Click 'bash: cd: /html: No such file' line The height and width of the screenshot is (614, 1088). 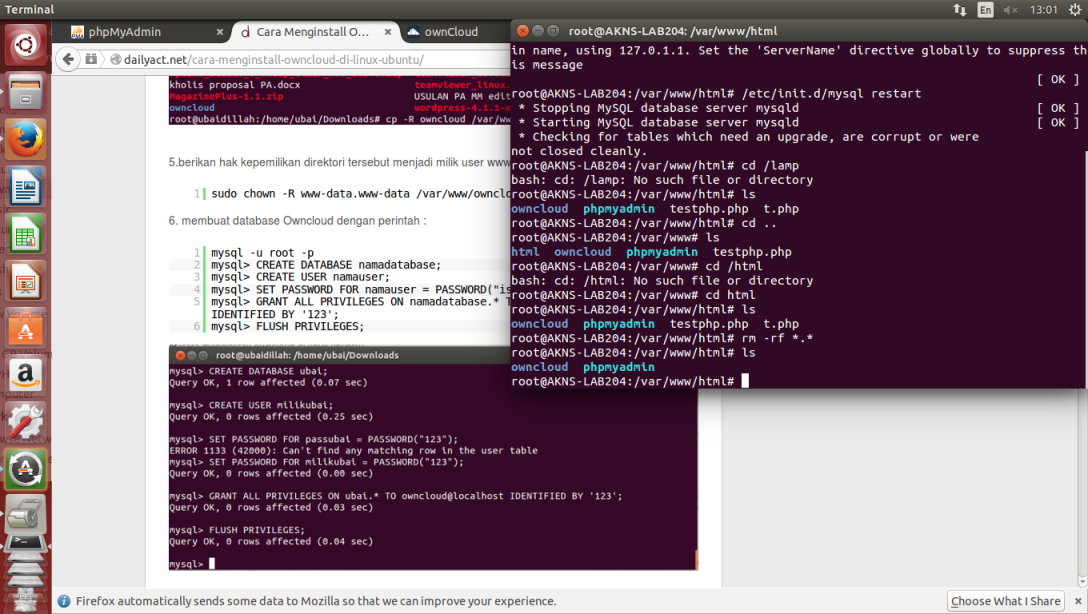tap(662, 280)
